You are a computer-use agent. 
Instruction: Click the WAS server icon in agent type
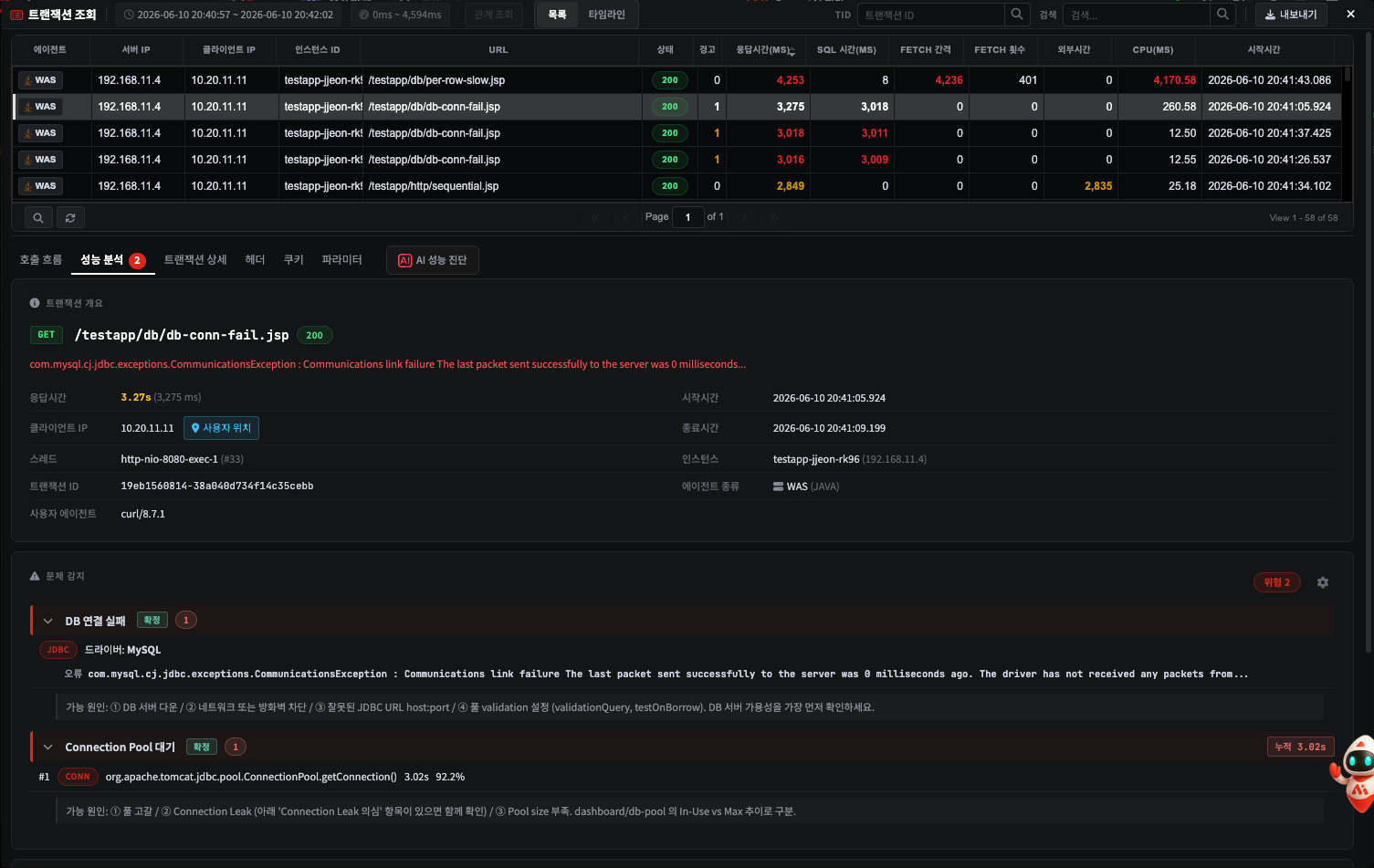(778, 486)
